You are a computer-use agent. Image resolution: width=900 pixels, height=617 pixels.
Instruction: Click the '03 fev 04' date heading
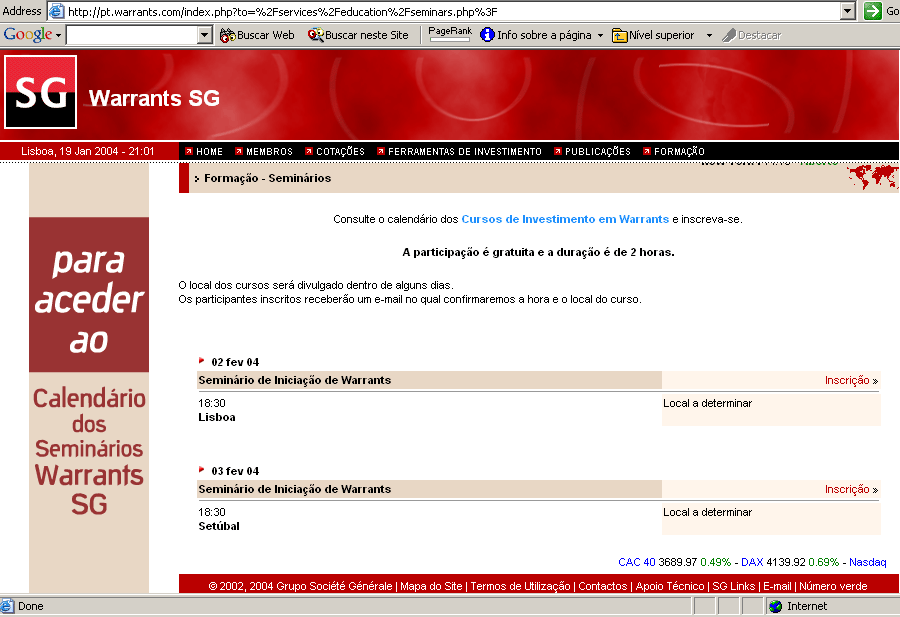[235, 471]
